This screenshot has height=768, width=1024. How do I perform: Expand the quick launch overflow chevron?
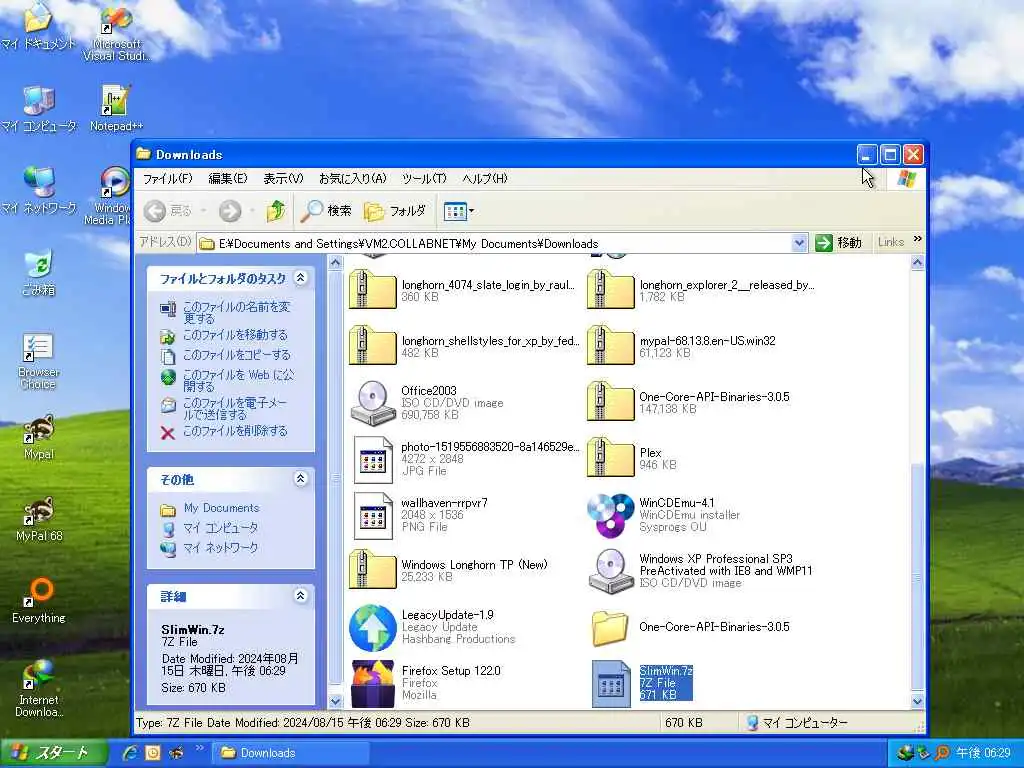(x=199, y=748)
